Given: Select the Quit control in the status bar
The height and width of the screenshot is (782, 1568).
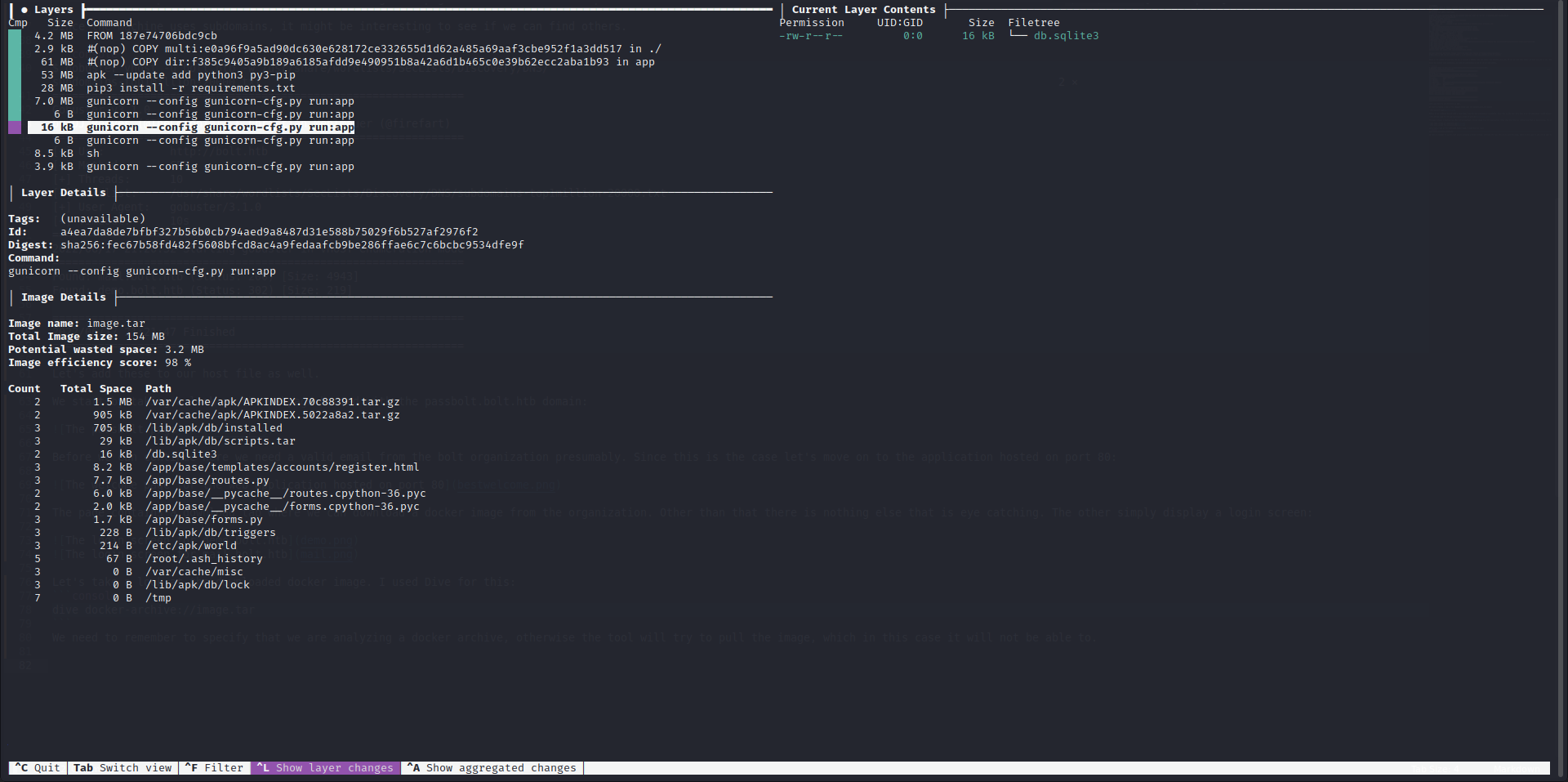Looking at the screenshot, I should pyautogui.click(x=37, y=767).
